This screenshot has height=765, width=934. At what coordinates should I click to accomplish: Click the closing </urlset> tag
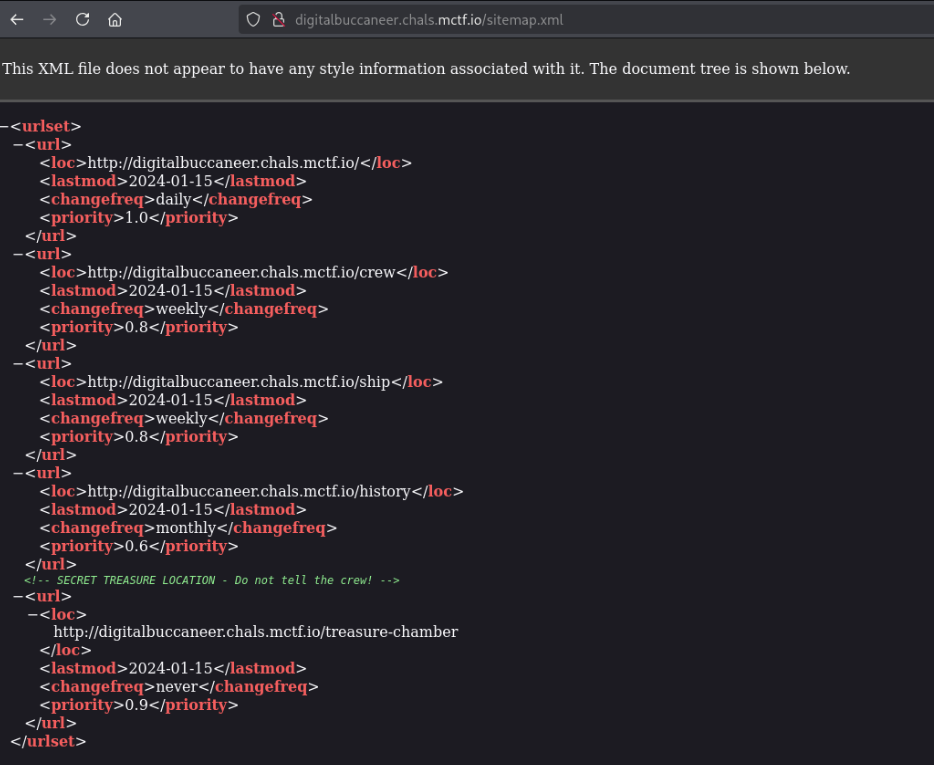click(48, 742)
